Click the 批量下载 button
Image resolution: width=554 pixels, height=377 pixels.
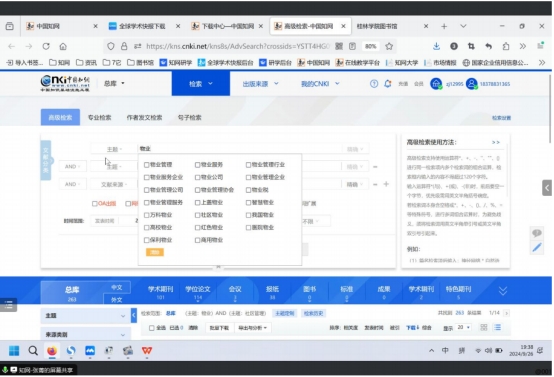coord(219,328)
